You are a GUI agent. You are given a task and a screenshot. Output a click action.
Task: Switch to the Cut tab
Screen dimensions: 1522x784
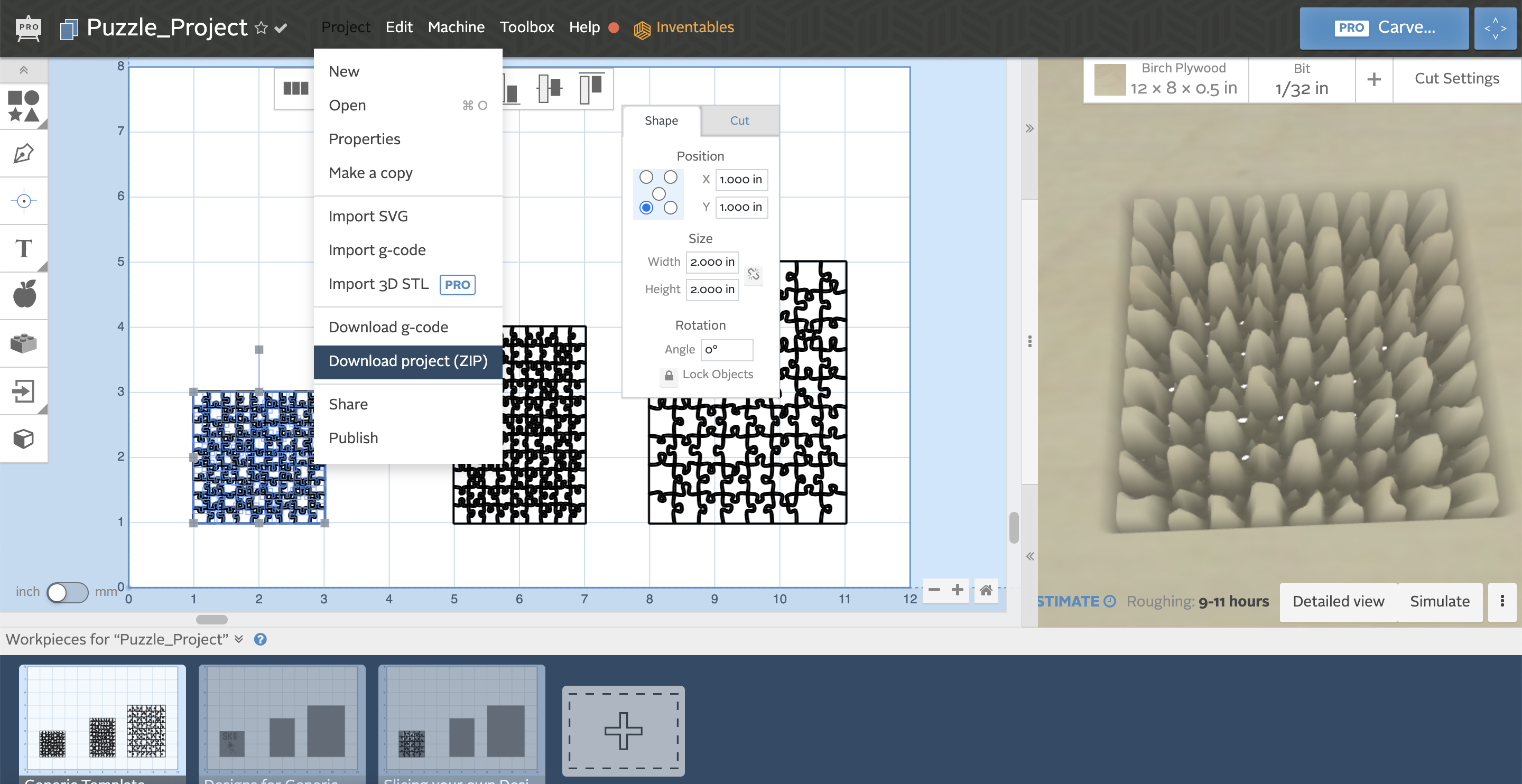tap(739, 120)
